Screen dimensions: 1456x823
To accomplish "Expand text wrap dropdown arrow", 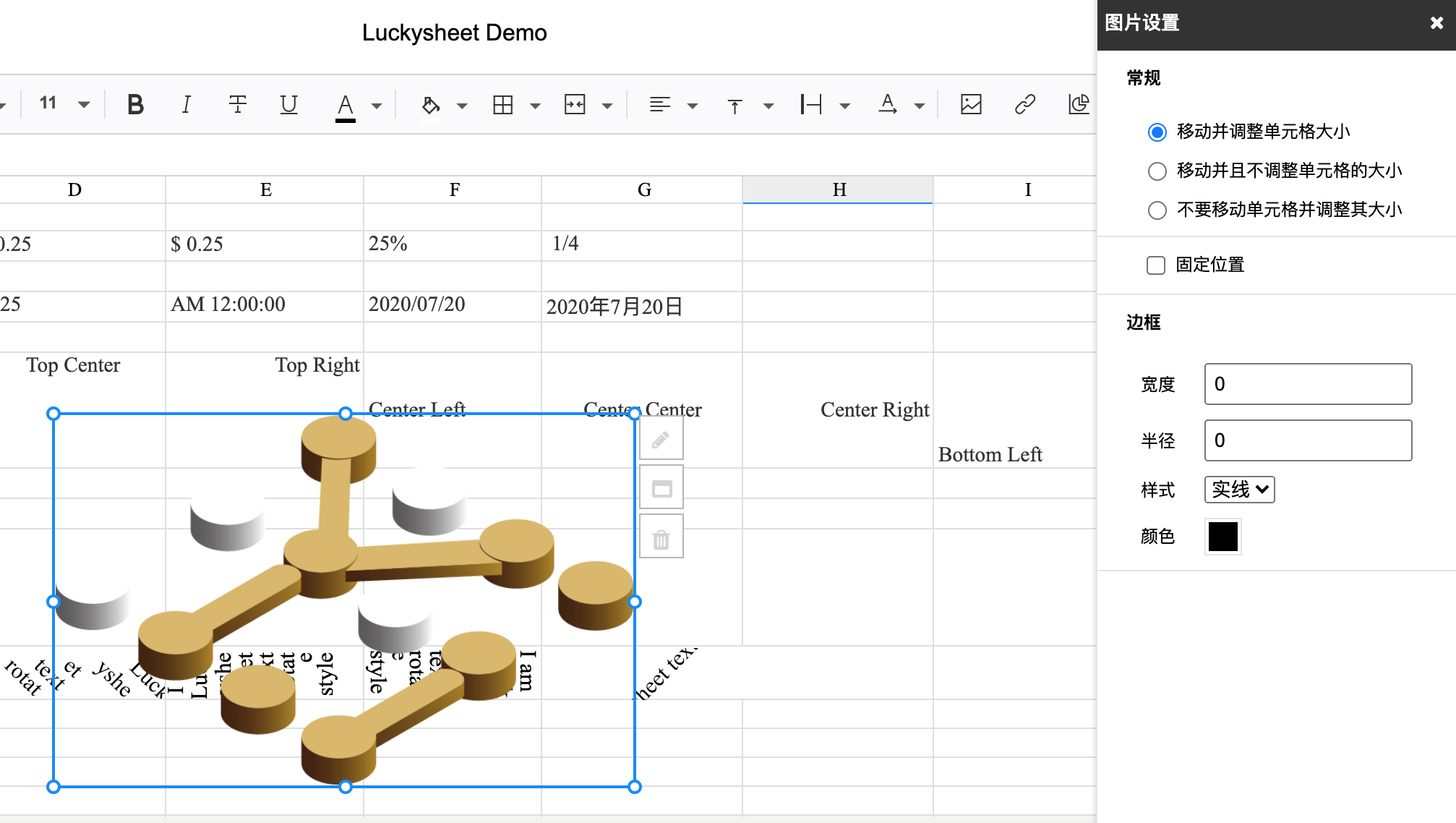I will [844, 106].
